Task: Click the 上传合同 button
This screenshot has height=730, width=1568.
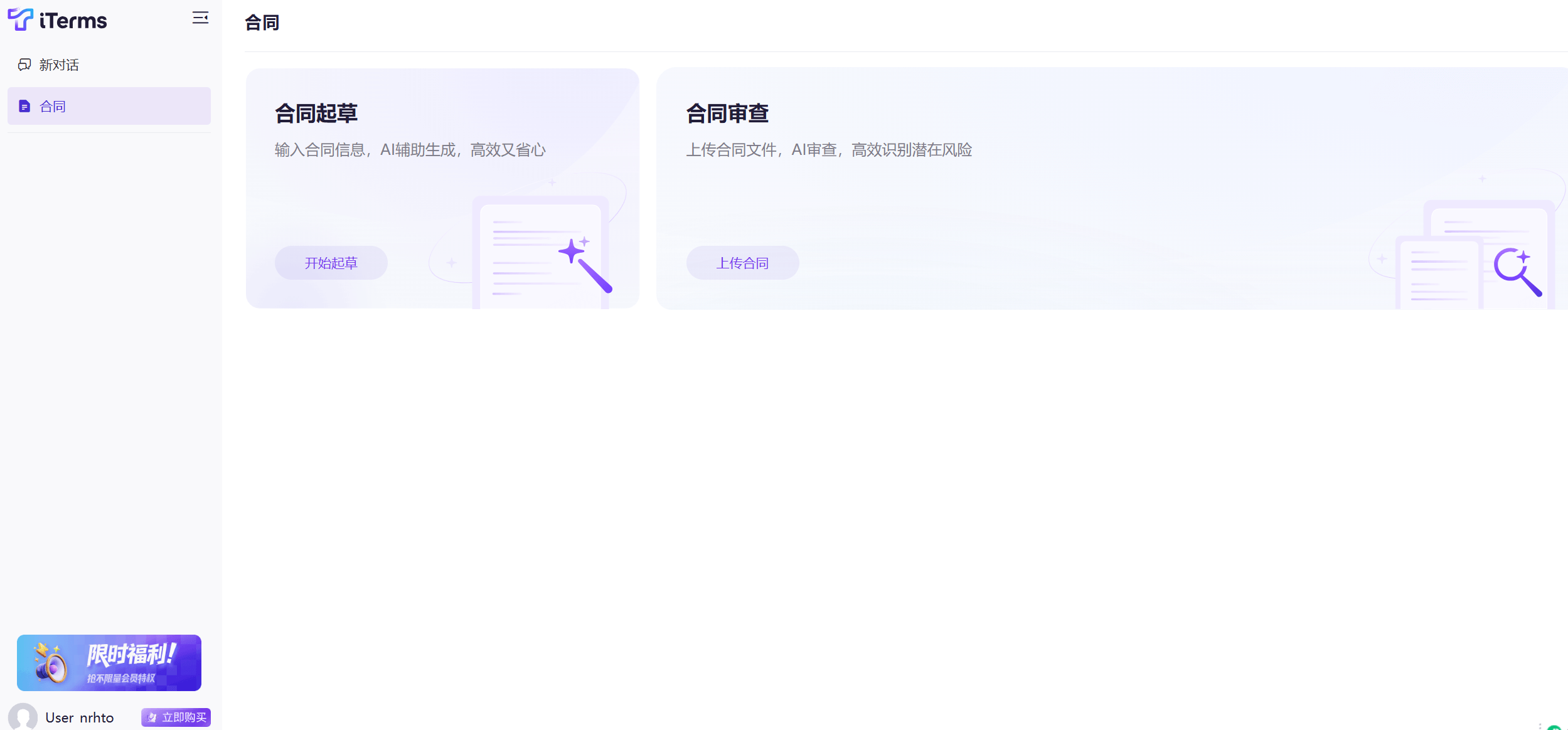Action: pos(743,263)
